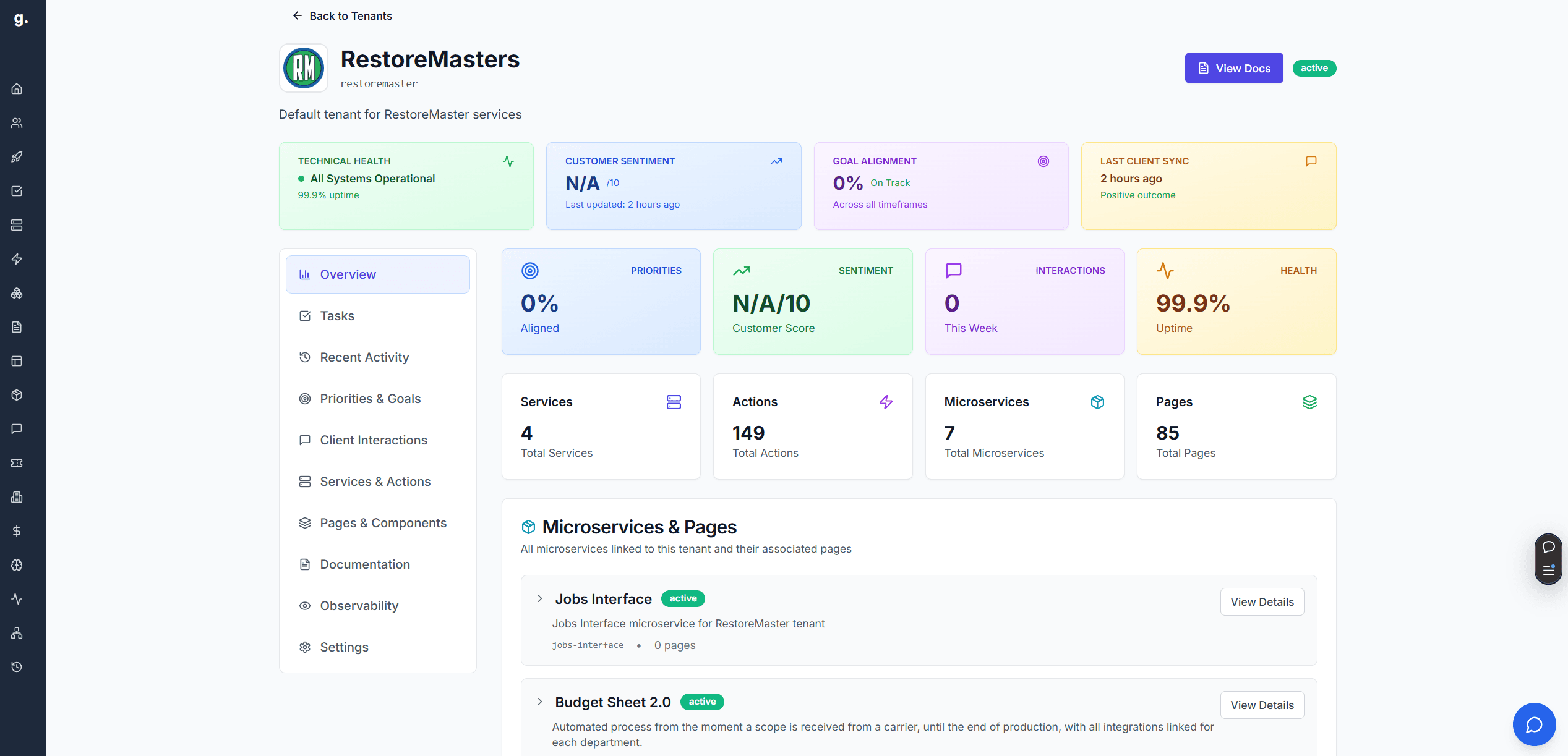Expand the Jobs Interface microservice row
The width and height of the screenshot is (1568, 756).
(539, 598)
